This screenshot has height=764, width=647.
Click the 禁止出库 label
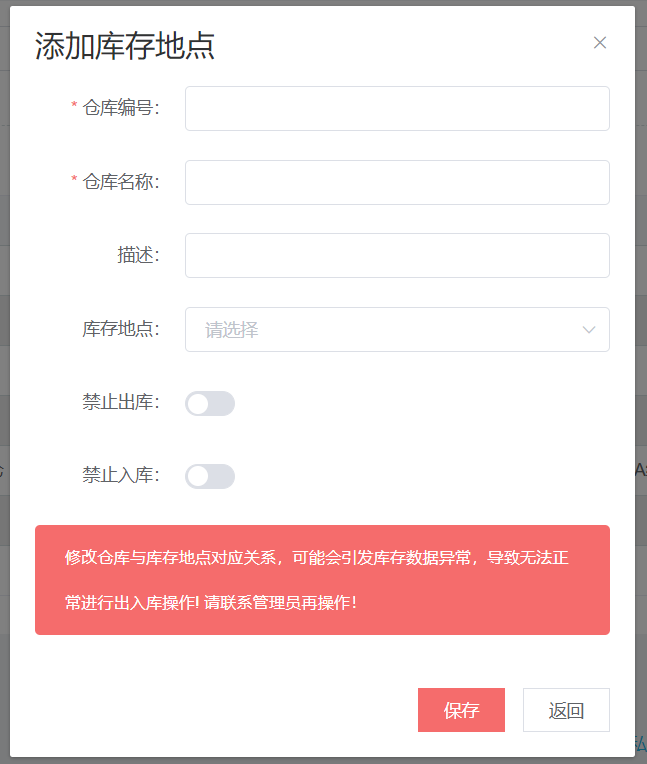[x=121, y=403]
